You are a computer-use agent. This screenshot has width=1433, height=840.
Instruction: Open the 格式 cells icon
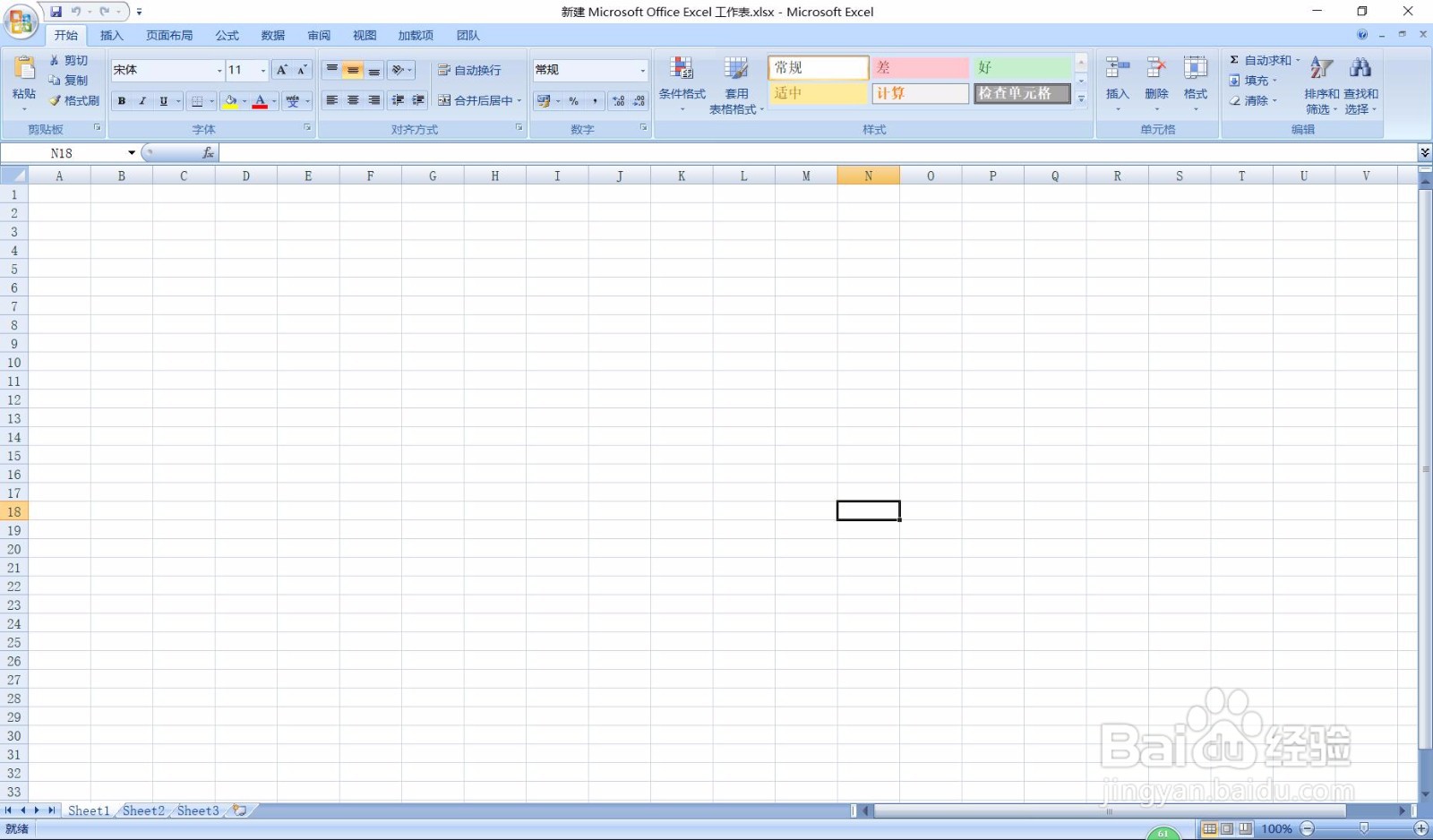pyautogui.click(x=1196, y=69)
